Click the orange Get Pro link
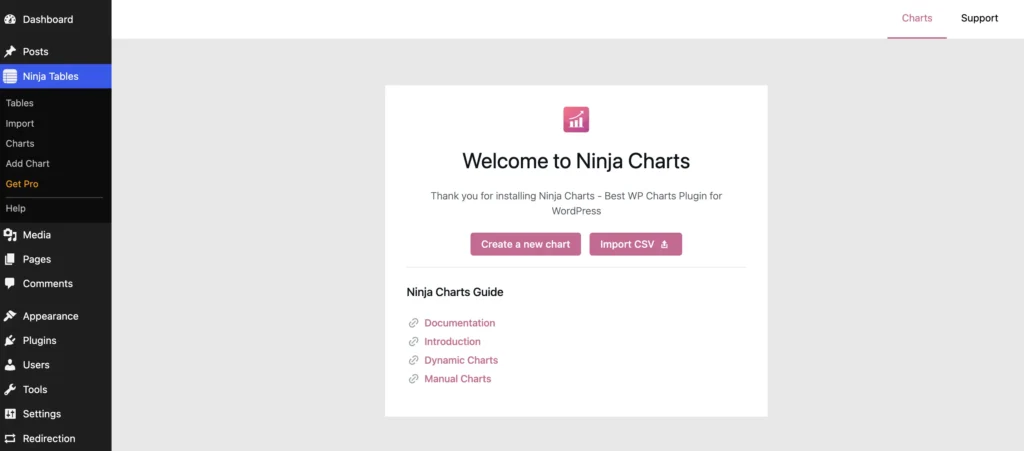This screenshot has width=1024, height=451. pyautogui.click(x=22, y=184)
